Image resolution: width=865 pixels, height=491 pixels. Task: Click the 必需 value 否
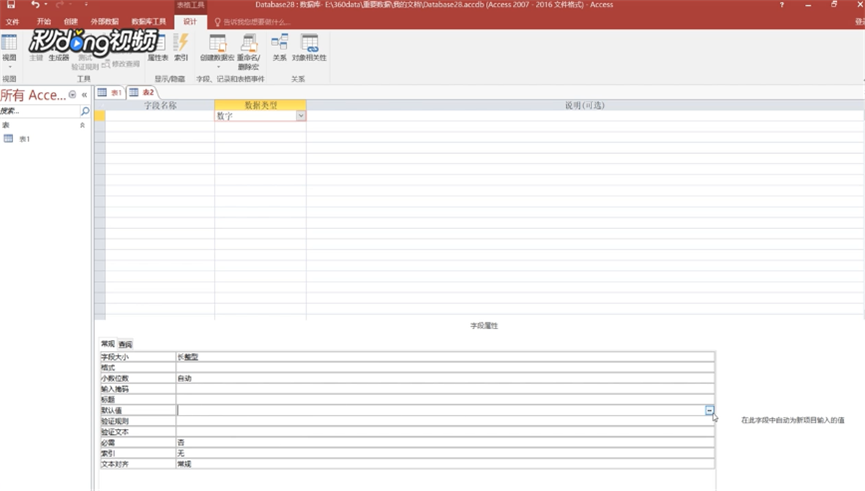point(445,442)
